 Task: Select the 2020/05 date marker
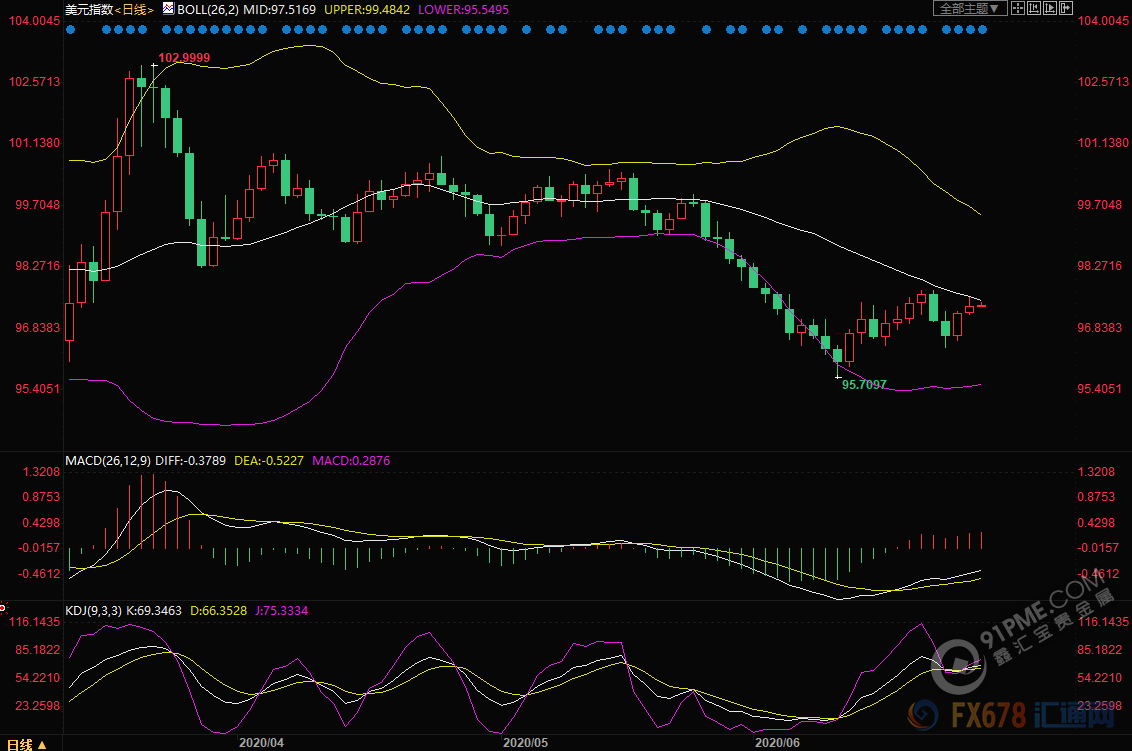coord(526,742)
